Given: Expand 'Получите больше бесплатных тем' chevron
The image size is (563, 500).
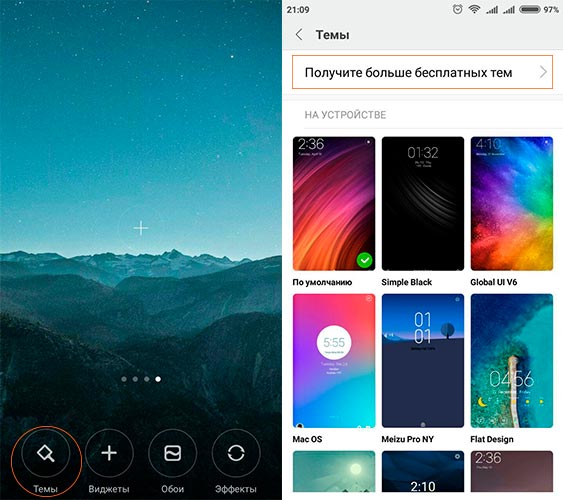Looking at the screenshot, I should pos(543,72).
